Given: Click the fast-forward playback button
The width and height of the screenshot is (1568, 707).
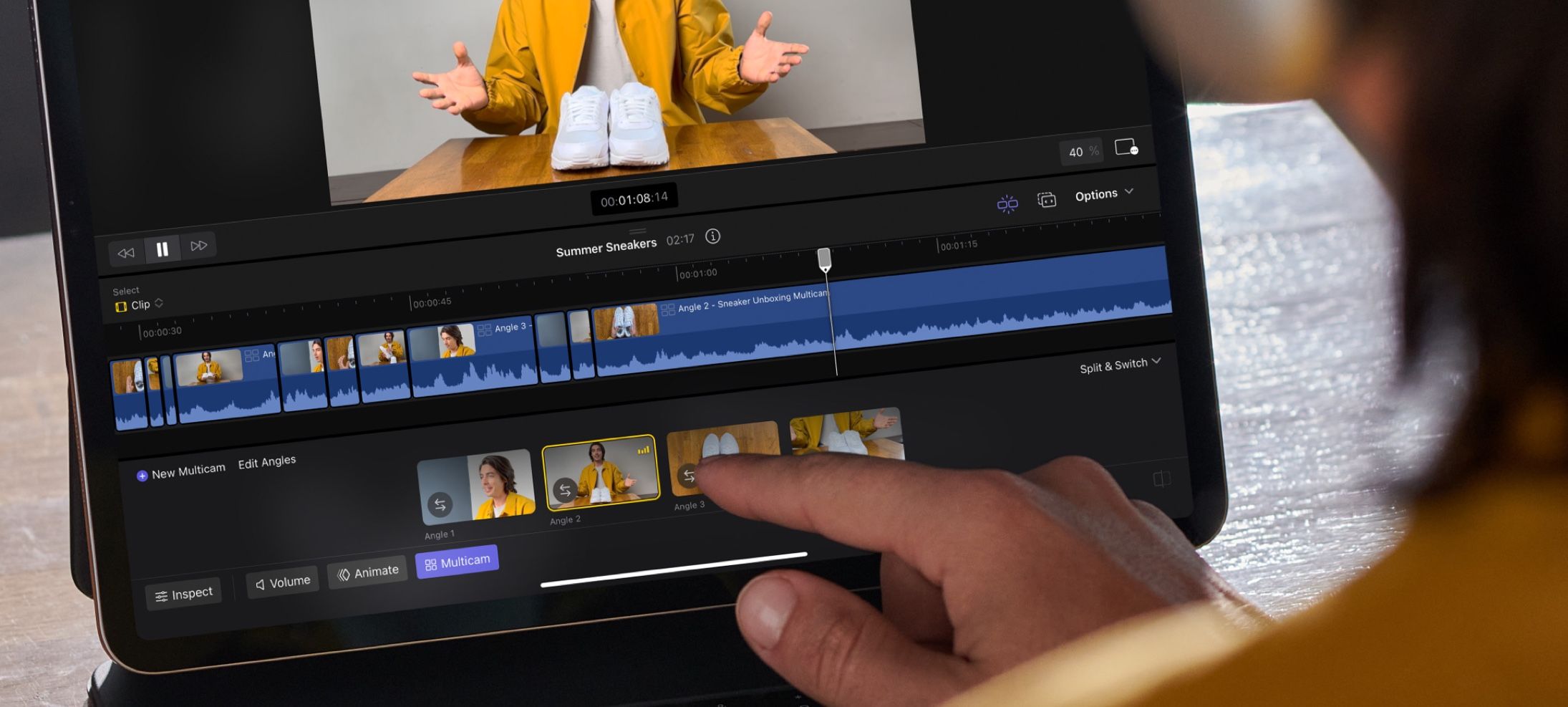Looking at the screenshot, I should tap(198, 246).
